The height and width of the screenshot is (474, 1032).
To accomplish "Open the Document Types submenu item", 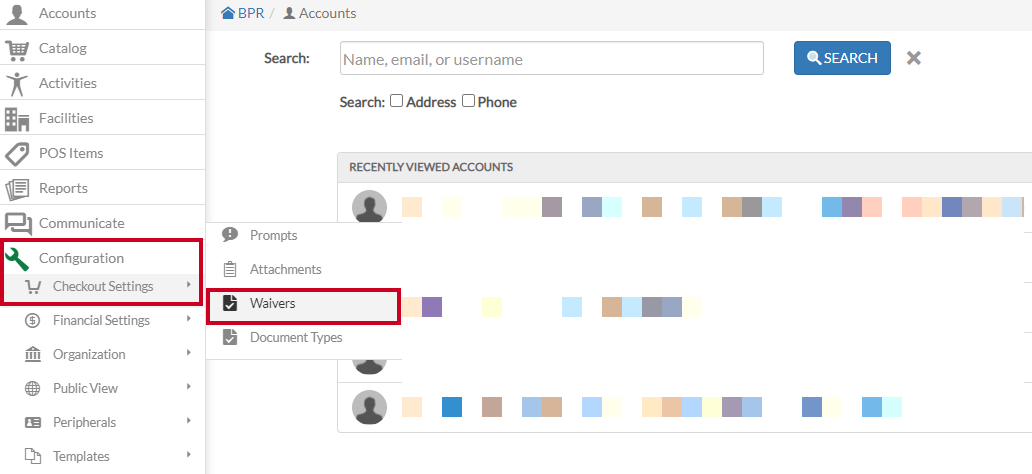I will pyautogui.click(x=303, y=337).
